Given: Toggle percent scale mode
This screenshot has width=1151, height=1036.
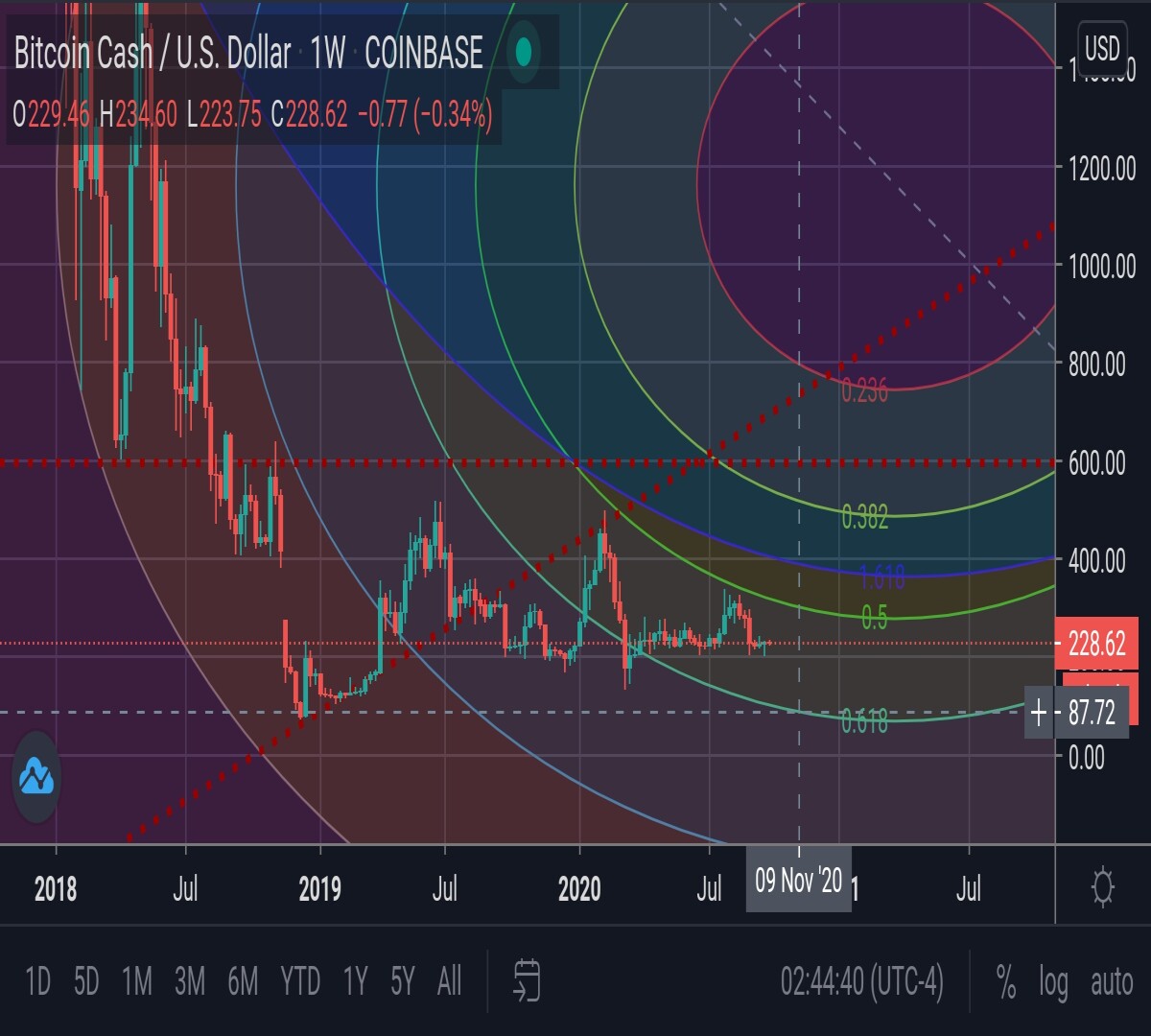Looking at the screenshot, I should coord(1006,981).
